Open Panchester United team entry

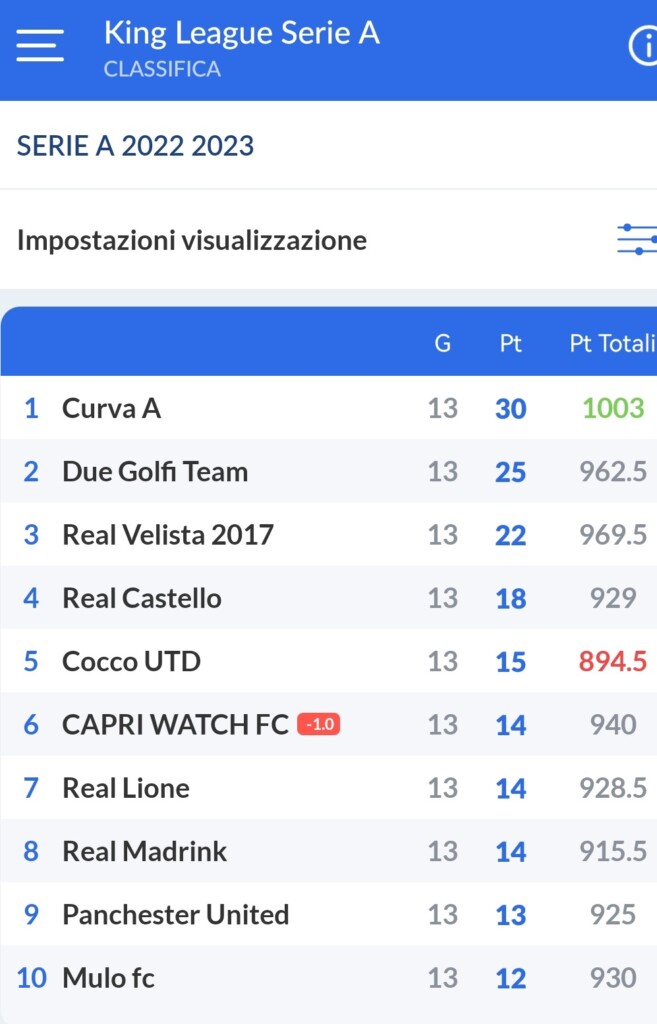pyautogui.click(x=175, y=914)
